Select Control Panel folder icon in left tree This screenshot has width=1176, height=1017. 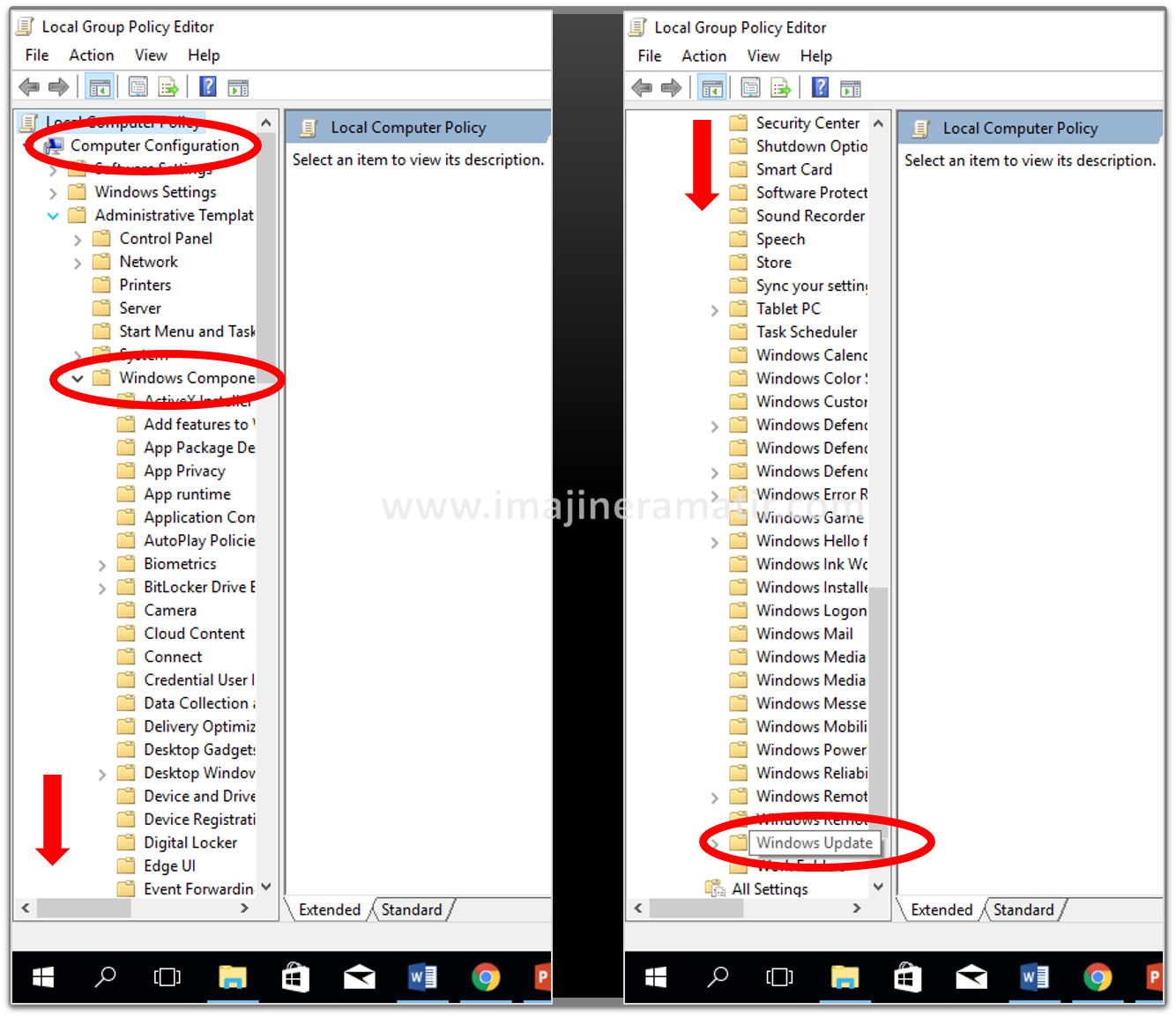(x=102, y=239)
